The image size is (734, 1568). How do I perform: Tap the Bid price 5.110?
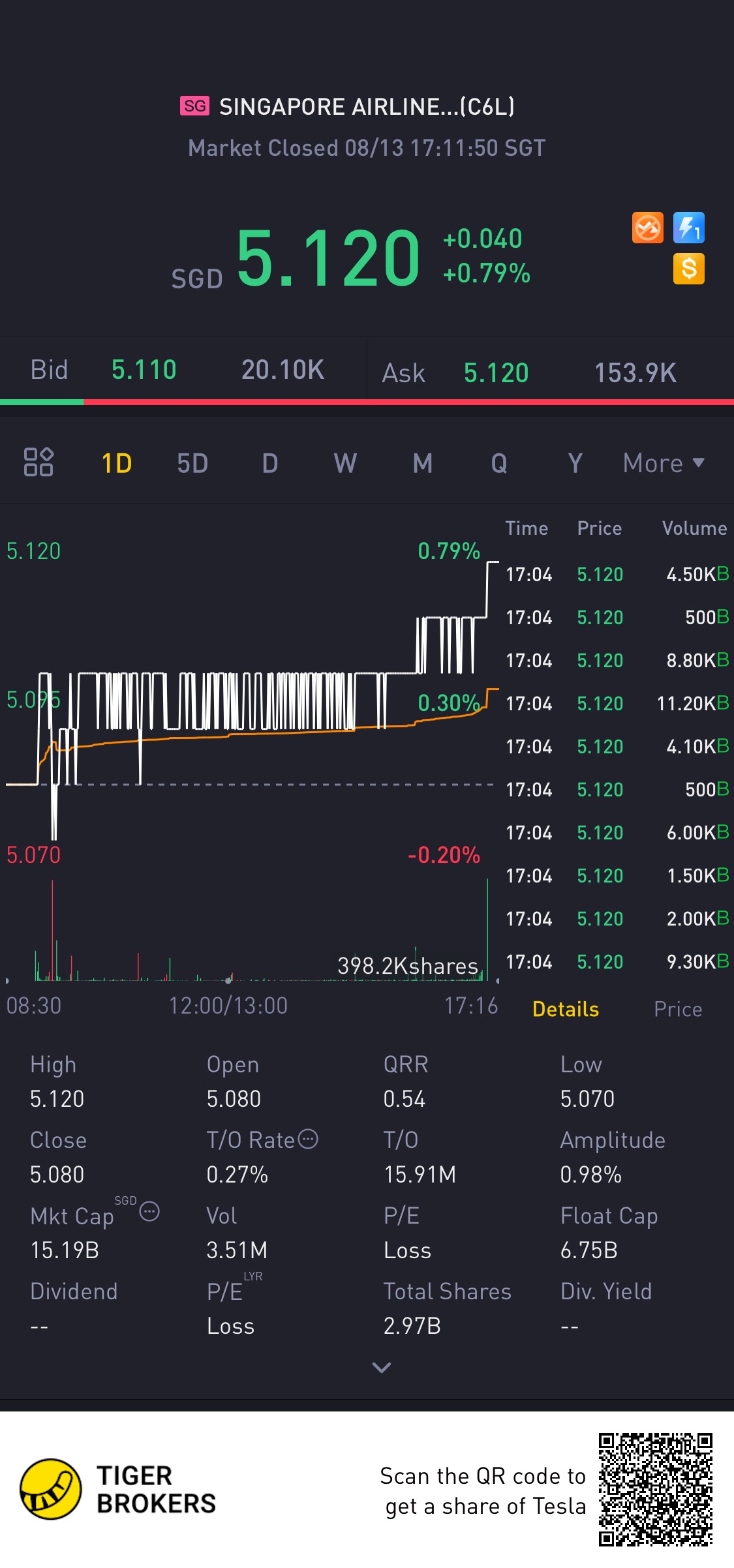[144, 370]
